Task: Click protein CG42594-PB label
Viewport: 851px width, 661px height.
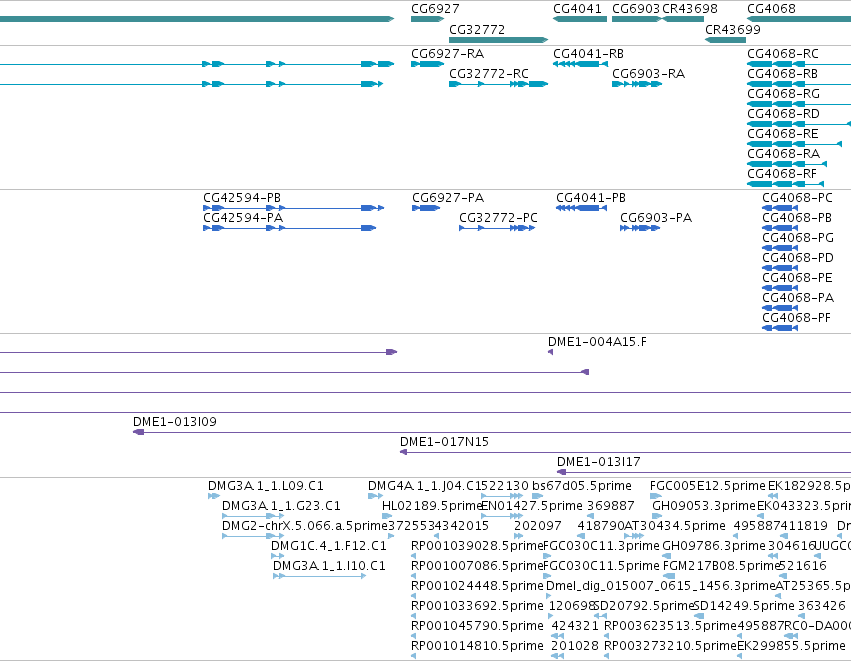Action: point(242,198)
